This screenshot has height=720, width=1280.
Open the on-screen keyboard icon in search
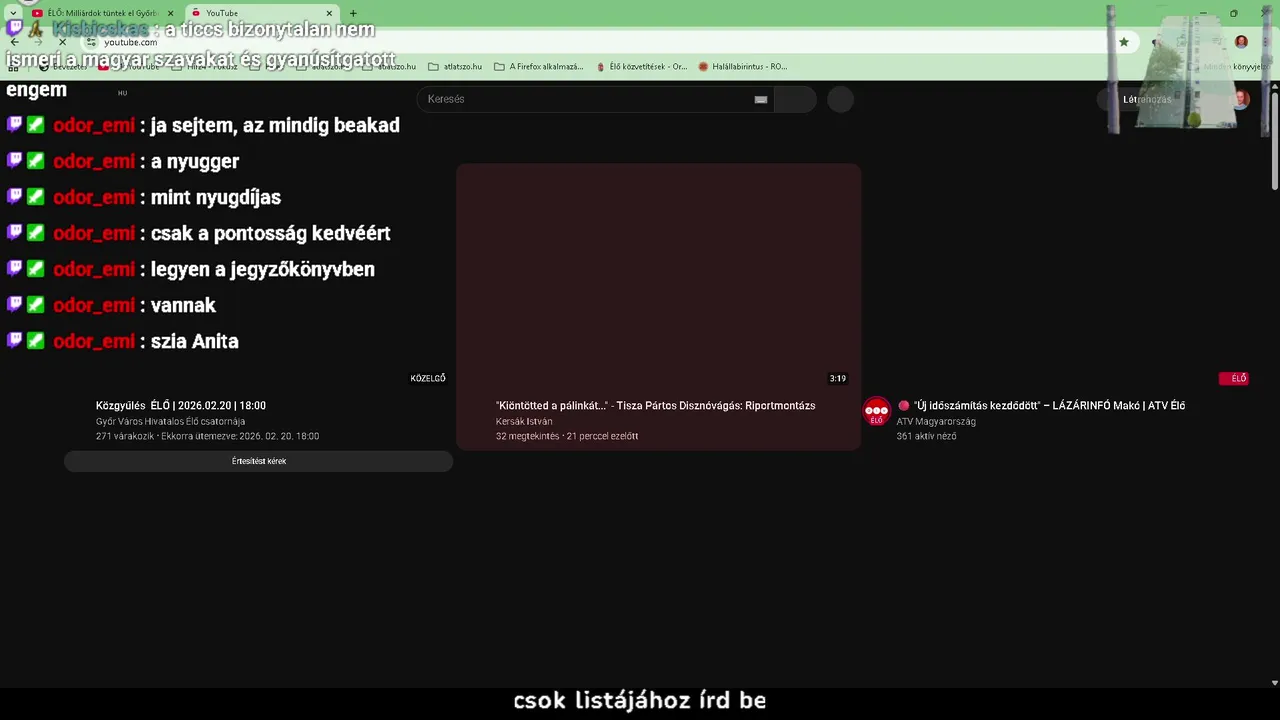pyautogui.click(x=761, y=99)
